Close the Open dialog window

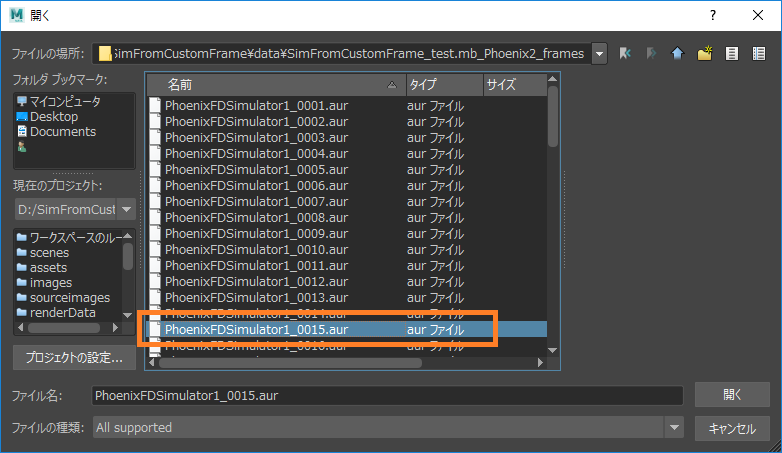click(758, 15)
